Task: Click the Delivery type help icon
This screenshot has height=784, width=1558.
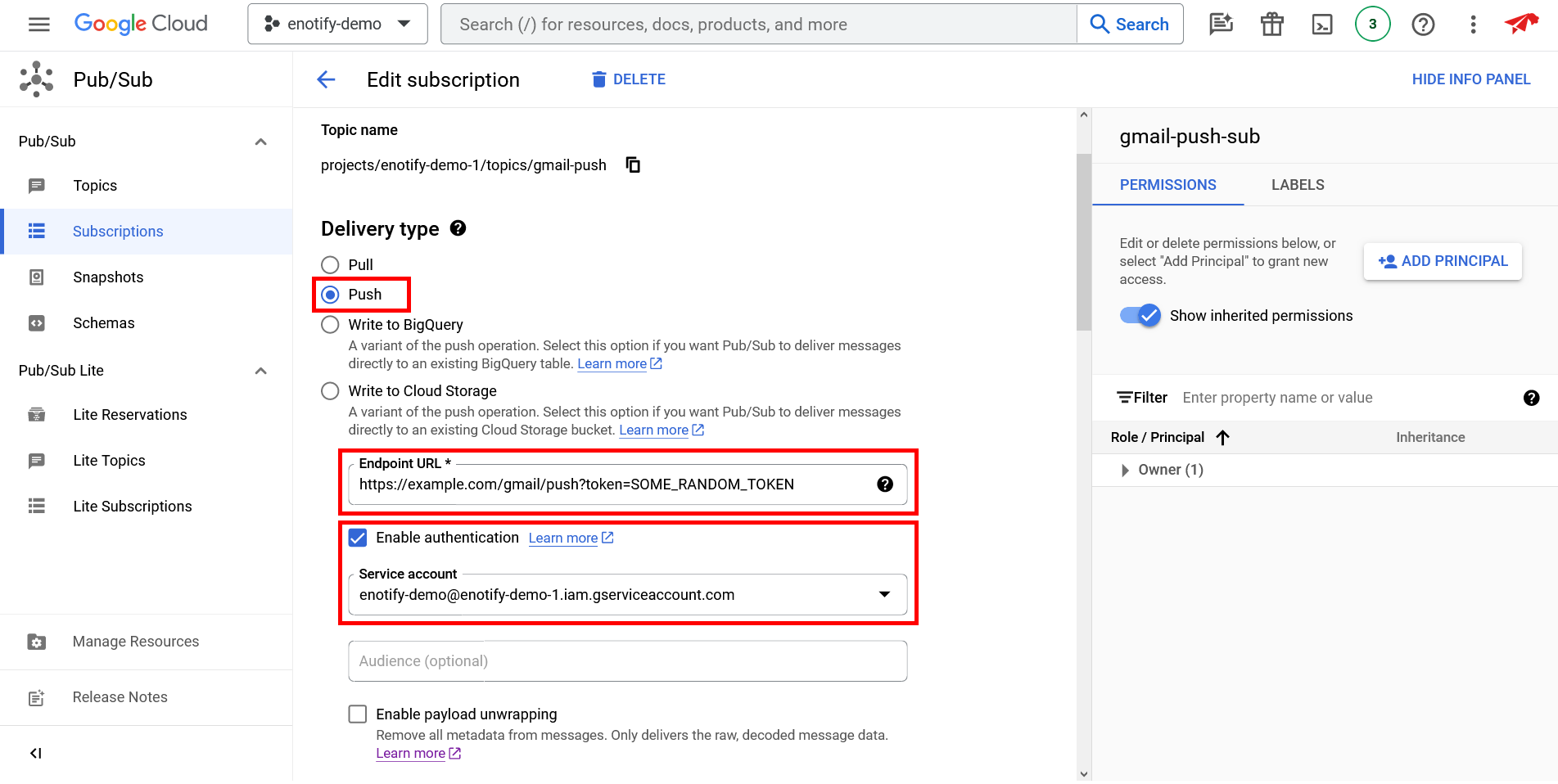Action: (458, 228)
